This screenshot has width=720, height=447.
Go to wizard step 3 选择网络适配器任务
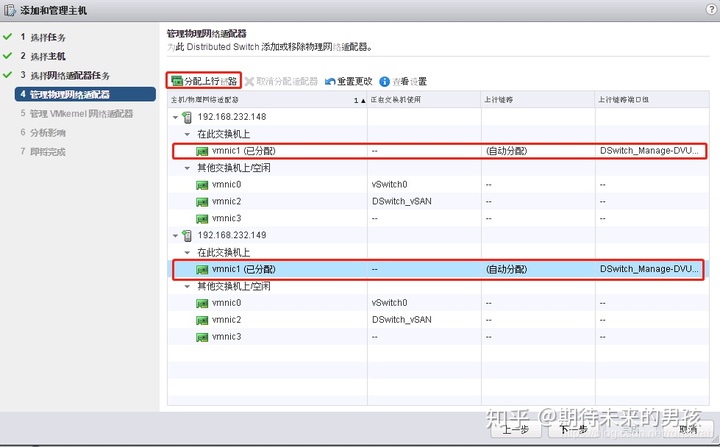click(65, 75)
